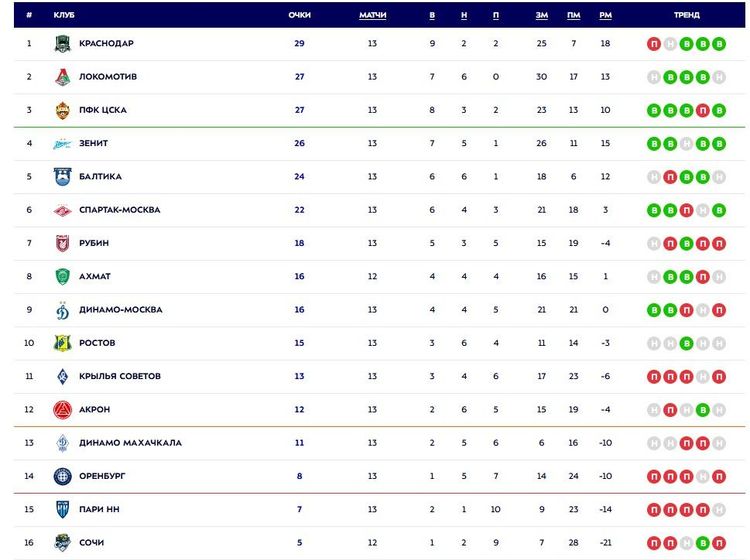Click the Dinamo-Moscow club logo

(62, 310)
